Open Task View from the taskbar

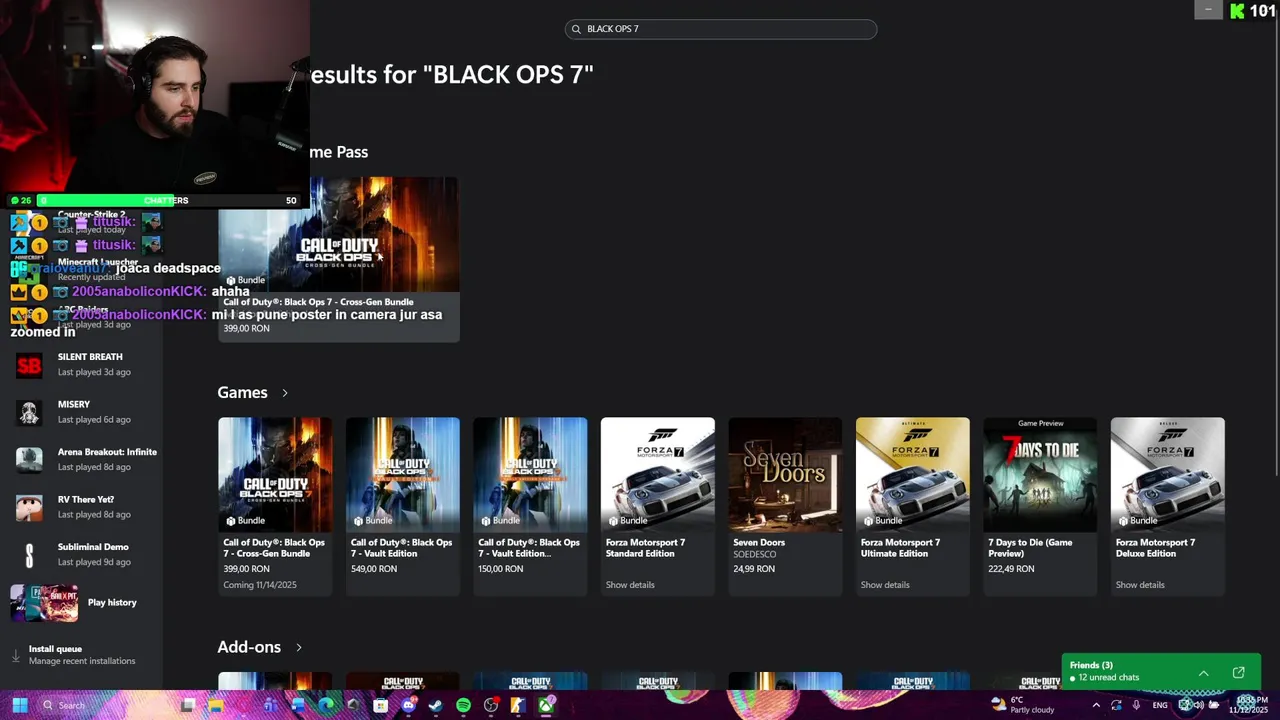188,705
